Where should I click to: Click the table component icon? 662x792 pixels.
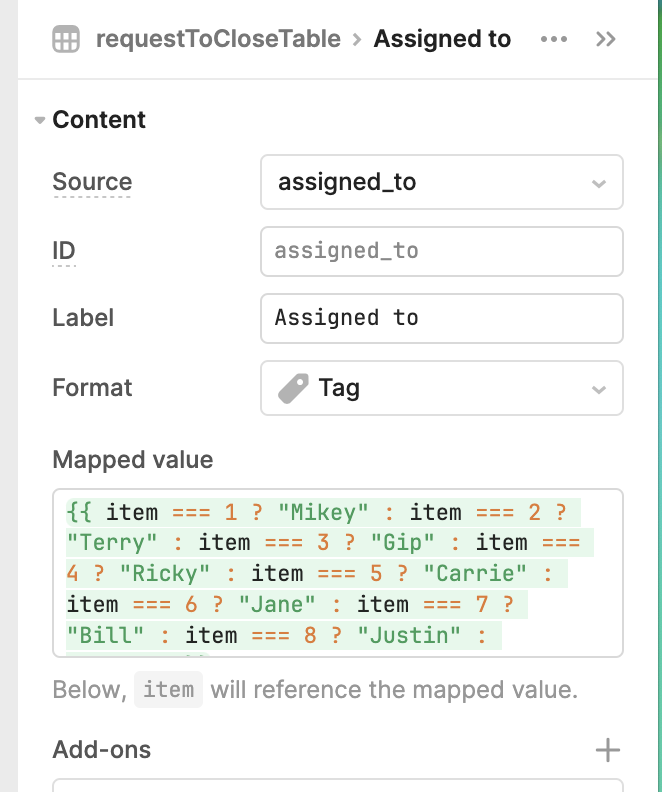[66, 39]
